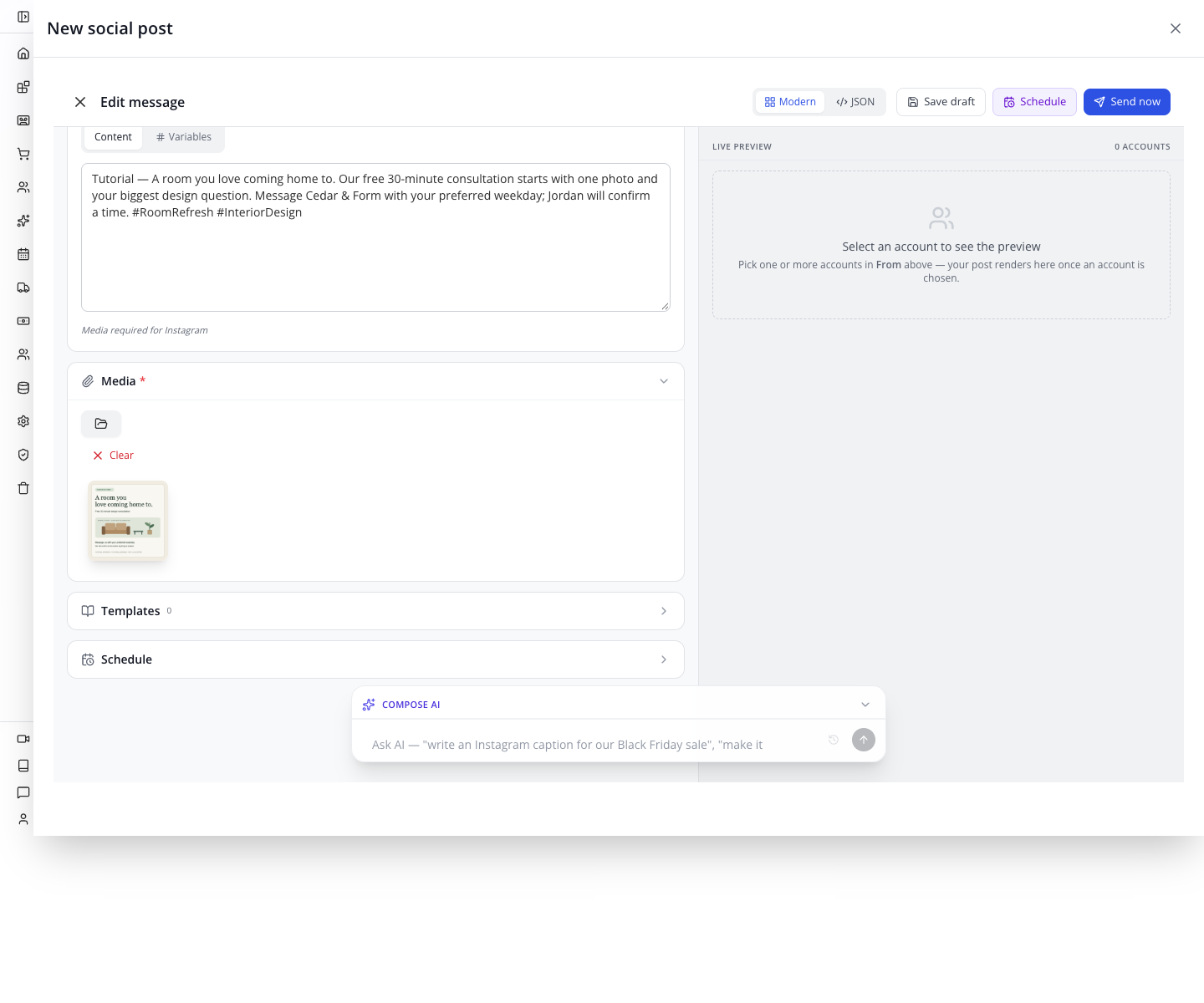Open Compose AI prompt history
Image resolution: width=1204 pixels, height=1003 pixels.
pyautogui.click(x=834, y=740)
